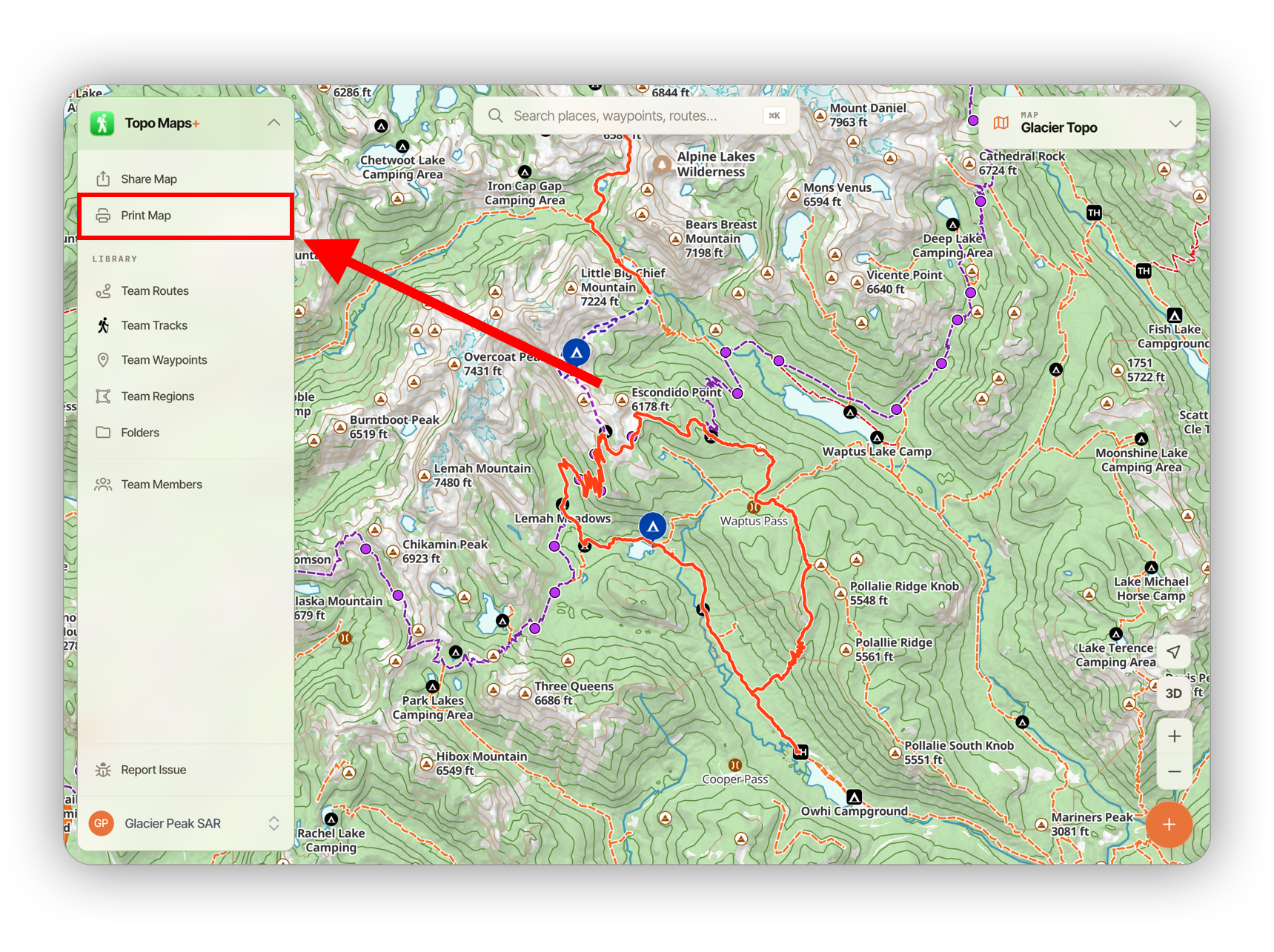View Team Members list
This screenshot has height=952, width=1274.
point(185,485)
